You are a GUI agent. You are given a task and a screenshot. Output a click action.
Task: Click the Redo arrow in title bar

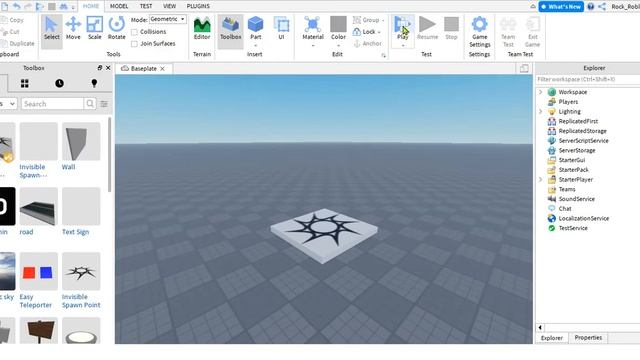pyautogui.click(x=28, y=6)
